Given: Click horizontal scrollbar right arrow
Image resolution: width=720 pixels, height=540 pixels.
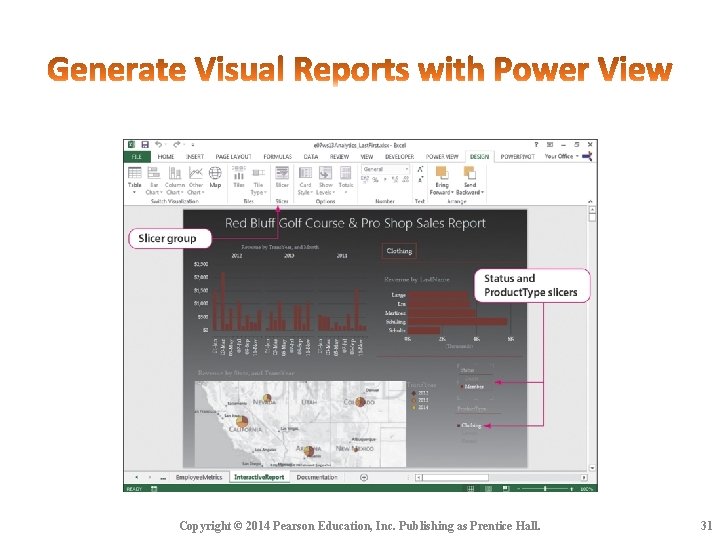Looking at the screenshot, I should pos(584,478).
